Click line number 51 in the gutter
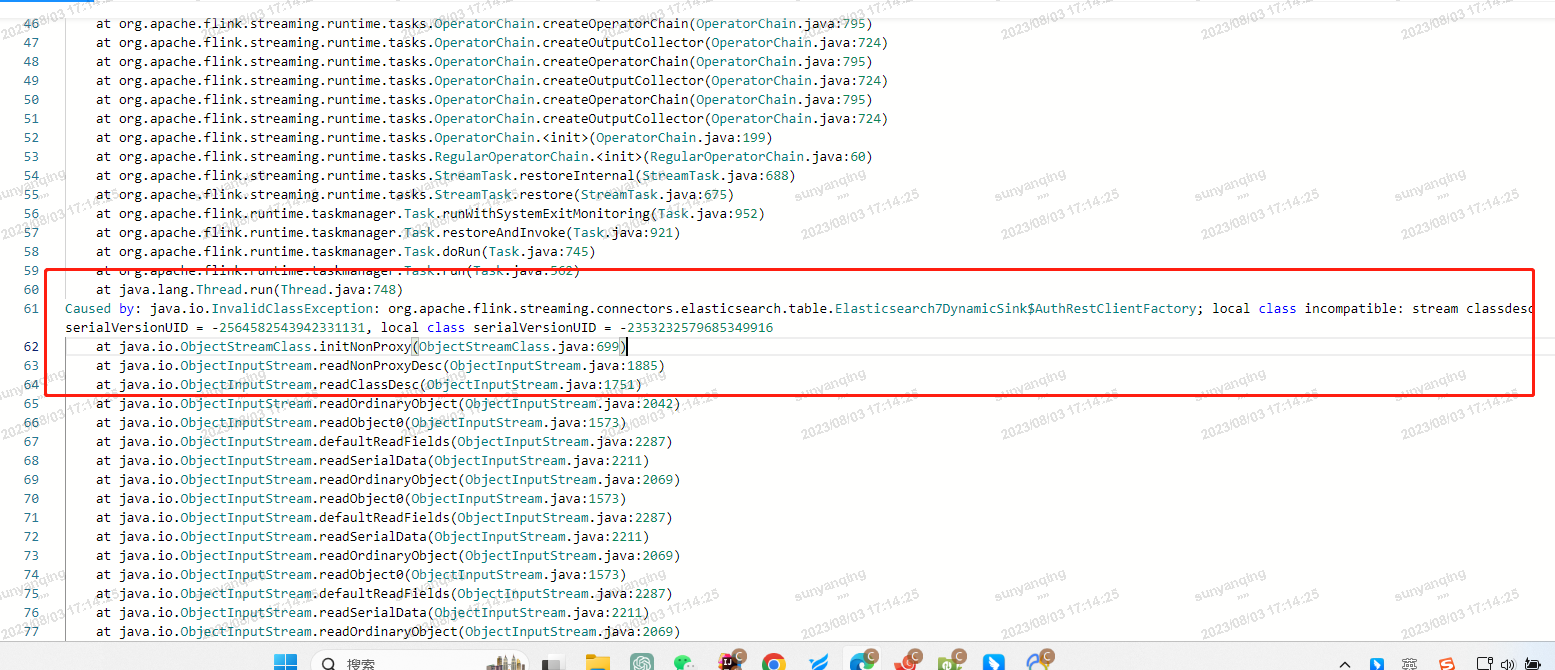 [30, 119]
